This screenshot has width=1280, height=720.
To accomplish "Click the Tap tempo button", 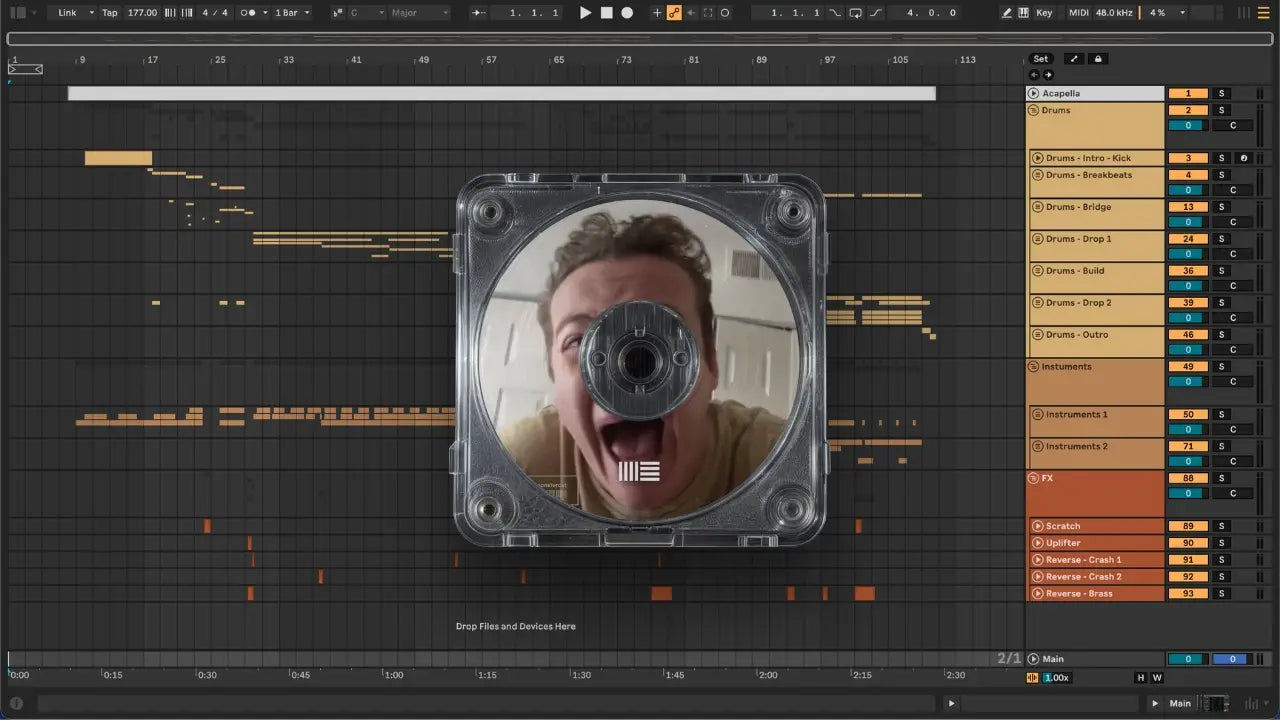I will pyautogui.click(x=110, y=13).
